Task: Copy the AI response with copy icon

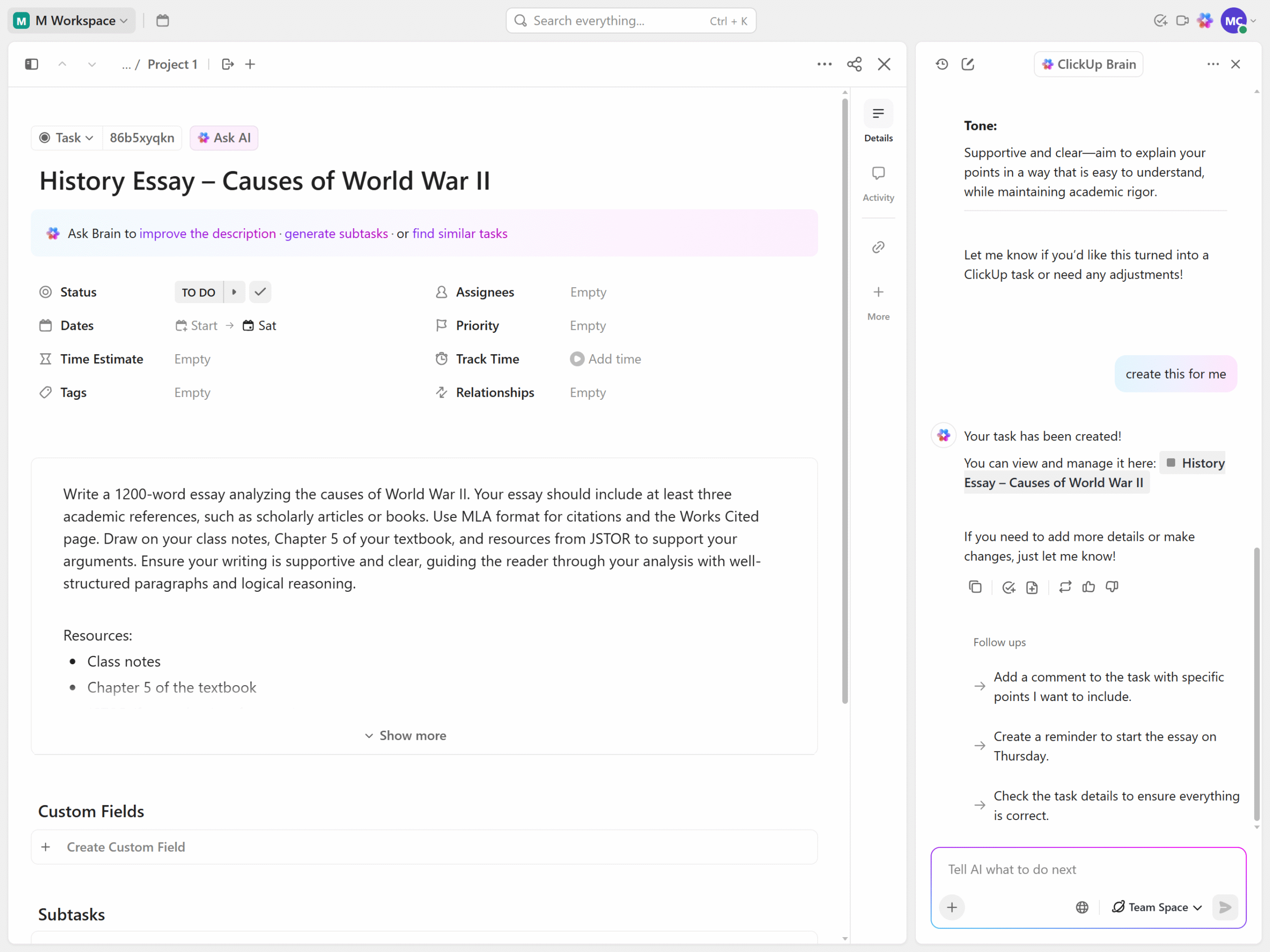Action: [x=975, y=587]
